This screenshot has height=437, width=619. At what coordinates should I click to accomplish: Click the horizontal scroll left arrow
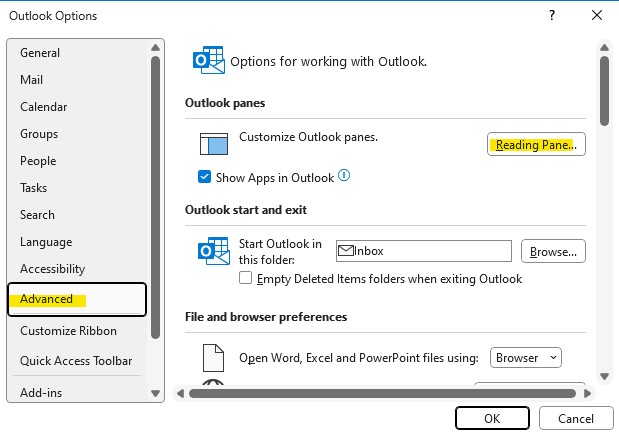[x=180, y=394]
